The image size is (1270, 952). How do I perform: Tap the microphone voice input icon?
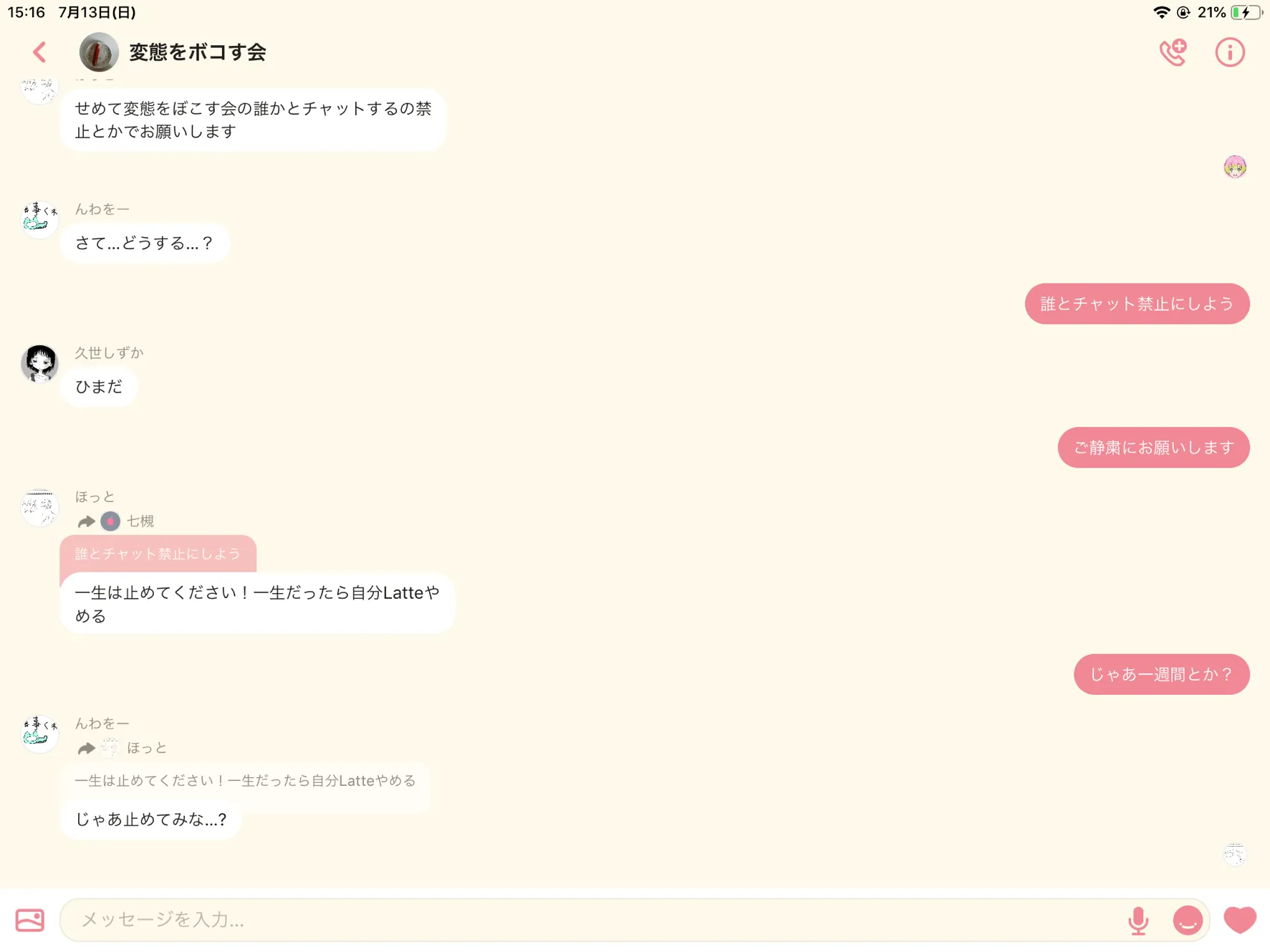click(x=1137, y=920)
